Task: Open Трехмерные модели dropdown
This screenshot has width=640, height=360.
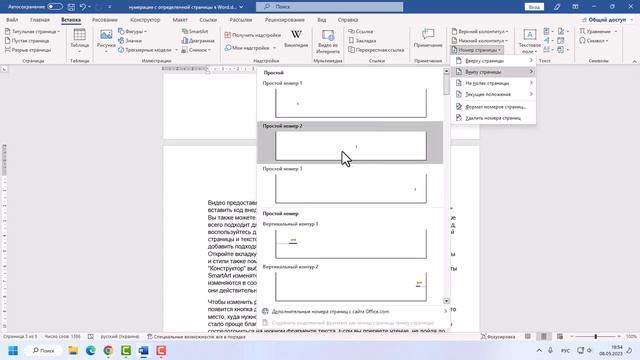Action: 148,50
